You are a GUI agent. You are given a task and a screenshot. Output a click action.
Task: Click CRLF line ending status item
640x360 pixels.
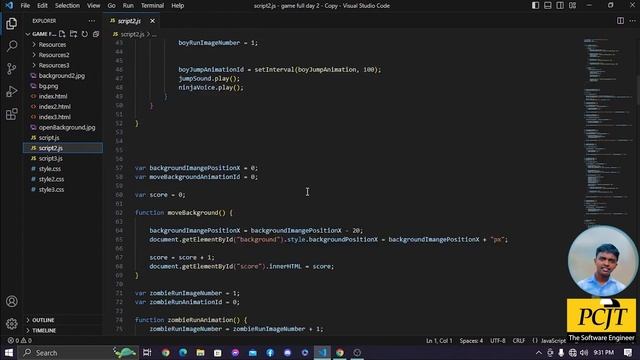pyautogui.click(x=518, y=340)
